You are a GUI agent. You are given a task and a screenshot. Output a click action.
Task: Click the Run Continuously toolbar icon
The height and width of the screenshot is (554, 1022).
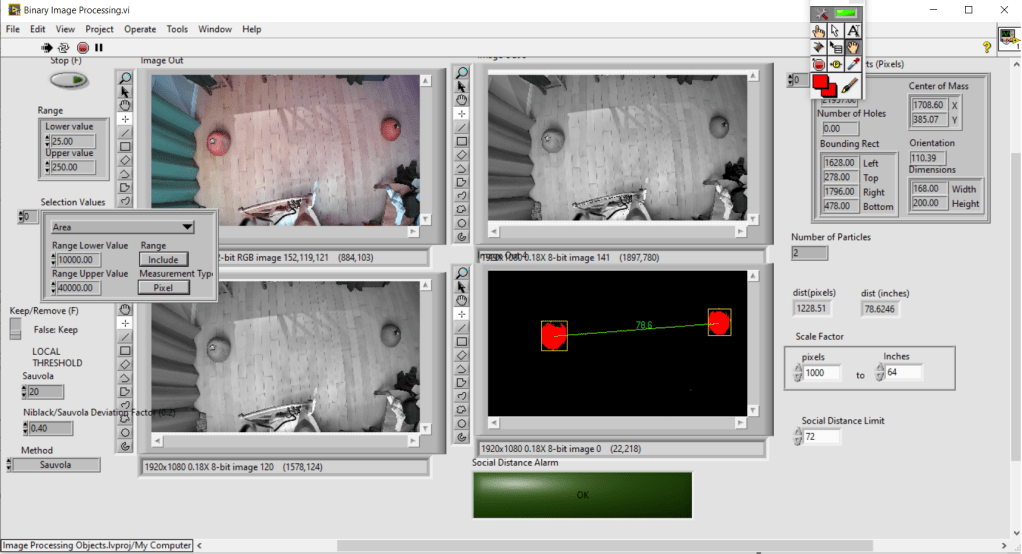pyautogui.click(x=64, y=47)
